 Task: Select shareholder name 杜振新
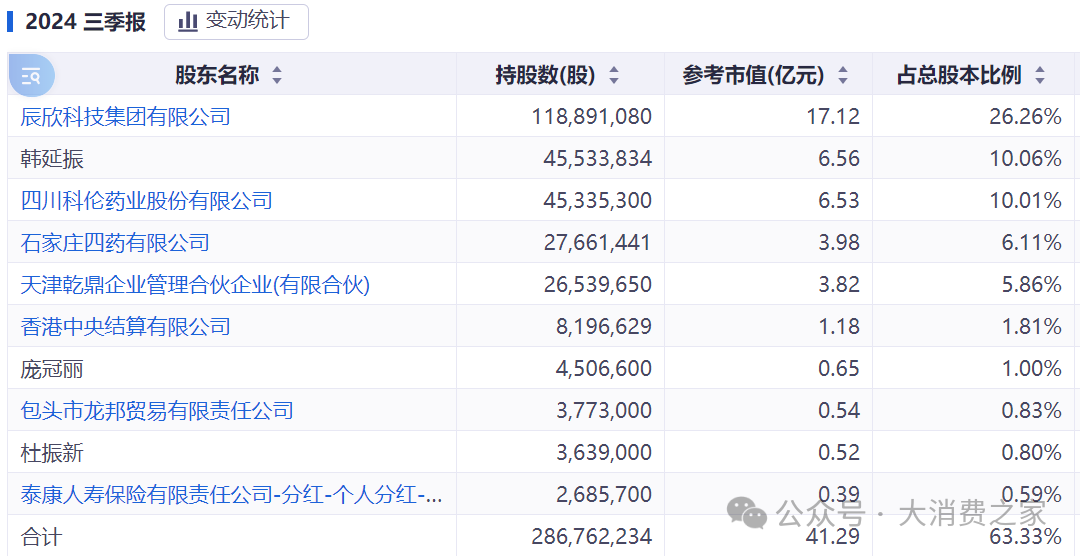[52, 454]
